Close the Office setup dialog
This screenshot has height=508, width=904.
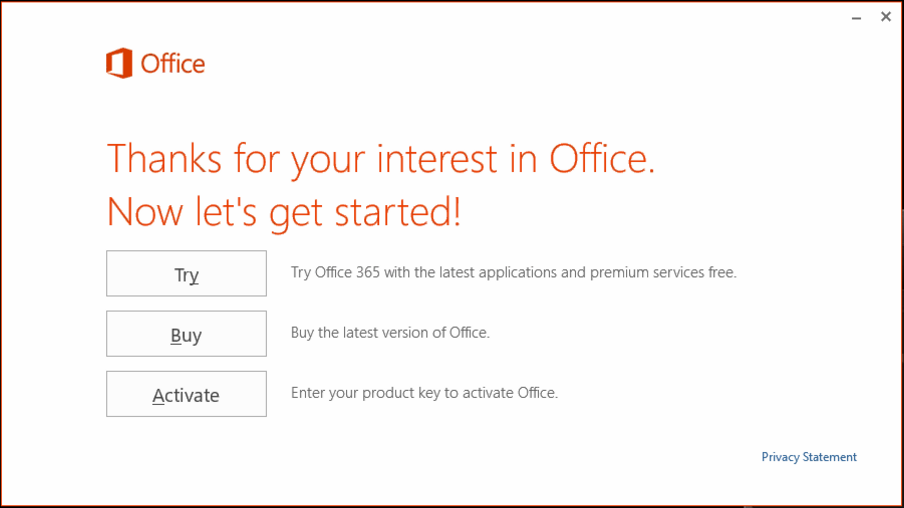pos(886,17)
